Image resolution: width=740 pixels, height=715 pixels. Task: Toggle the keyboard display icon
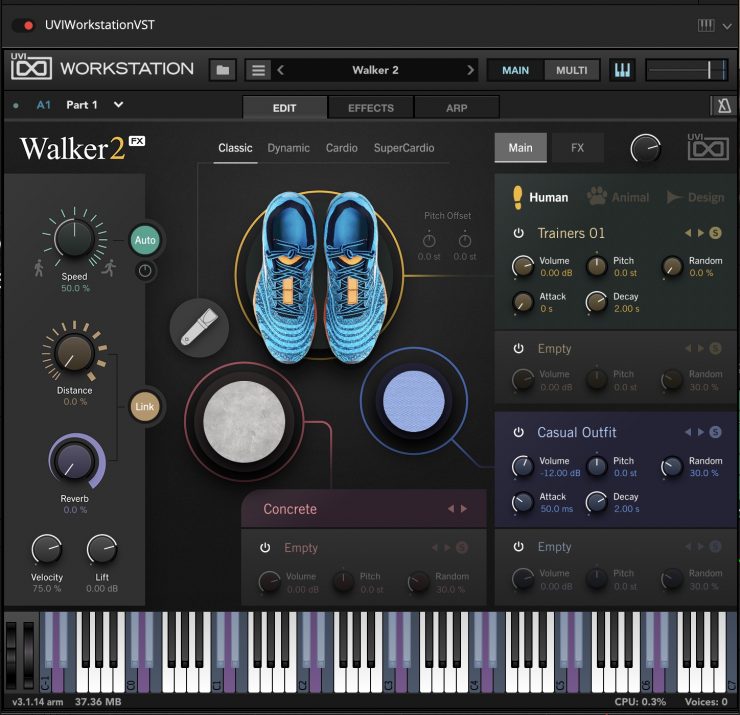(622, 70)
